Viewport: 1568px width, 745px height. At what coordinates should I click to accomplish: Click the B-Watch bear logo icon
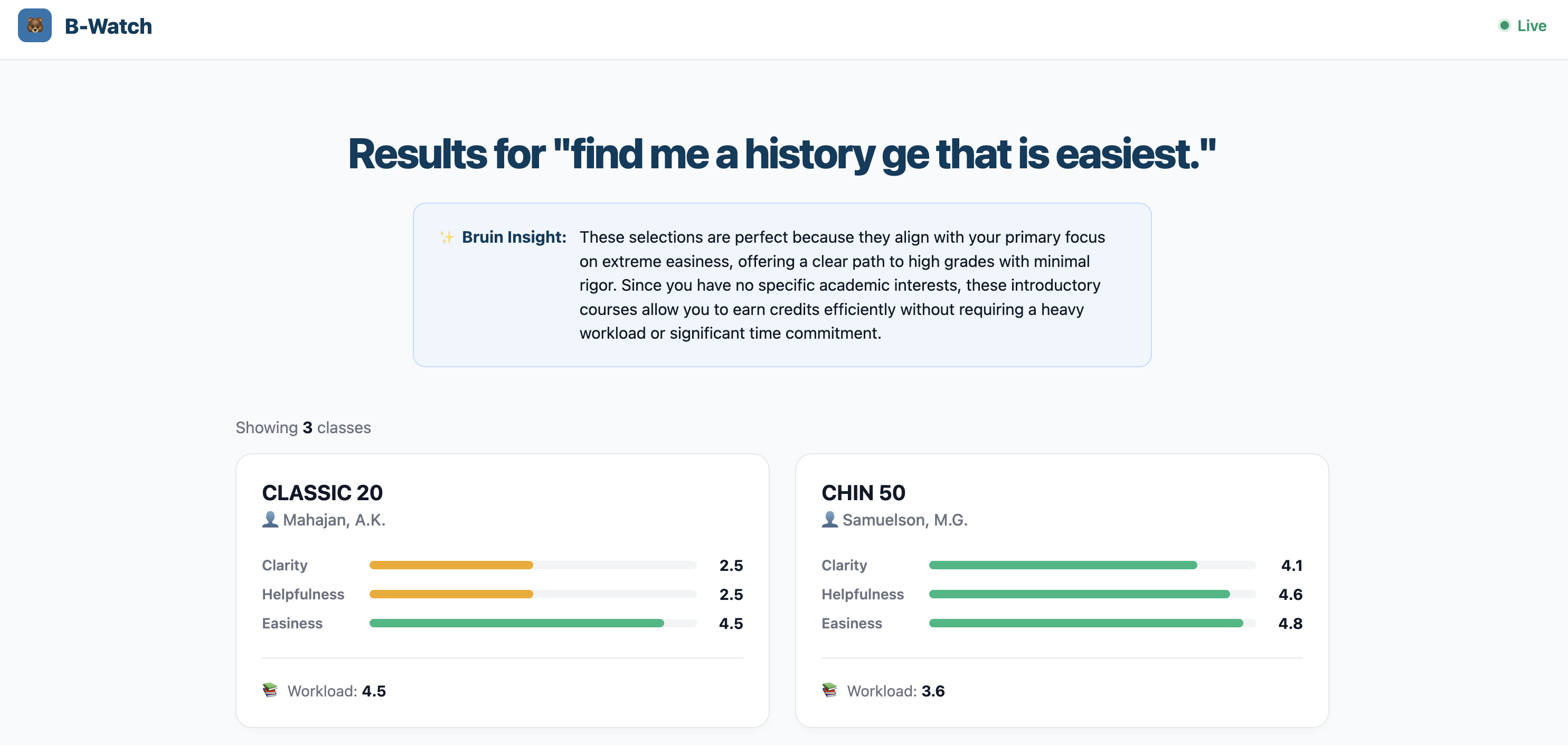pos(35,25)
